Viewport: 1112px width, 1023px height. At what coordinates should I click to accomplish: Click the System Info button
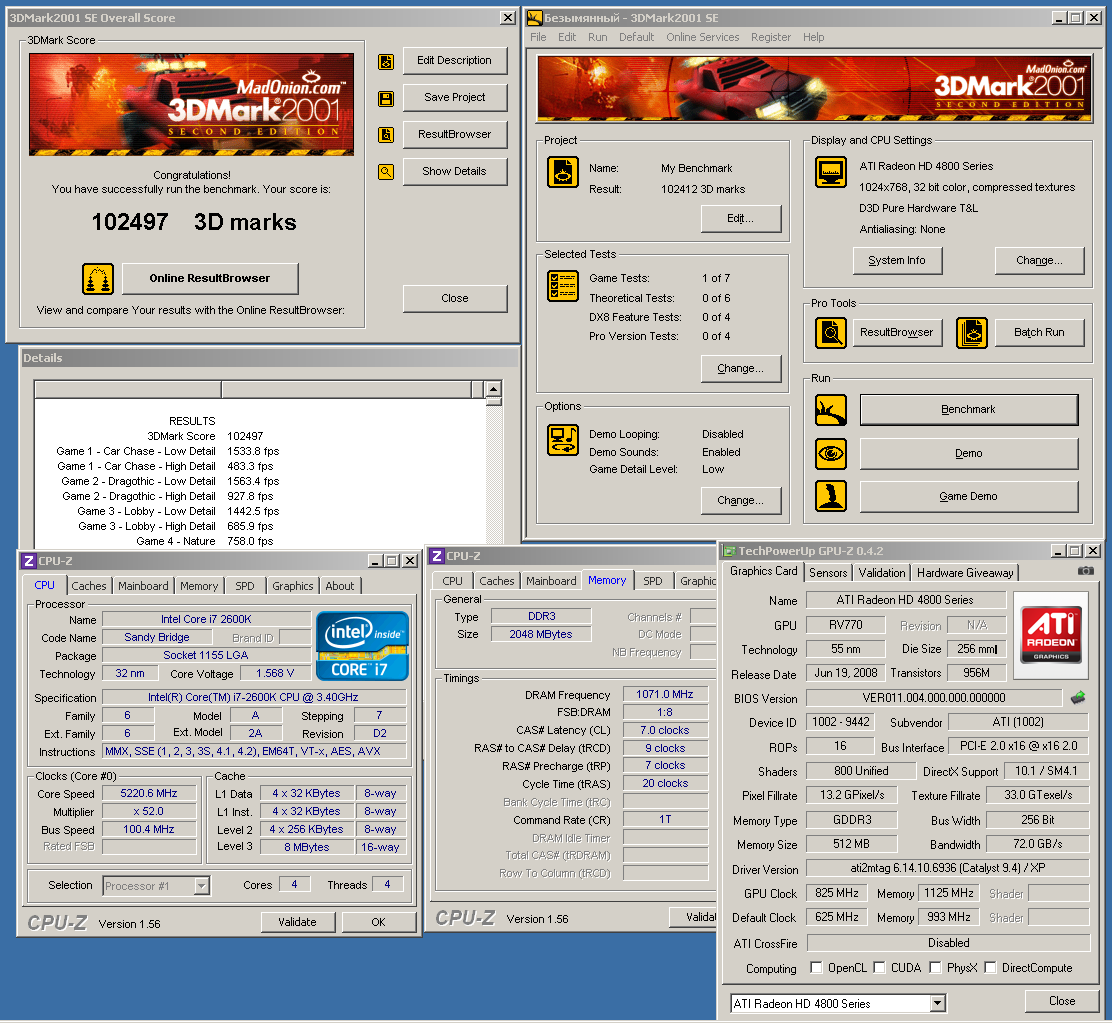click(x=897, y=260)
